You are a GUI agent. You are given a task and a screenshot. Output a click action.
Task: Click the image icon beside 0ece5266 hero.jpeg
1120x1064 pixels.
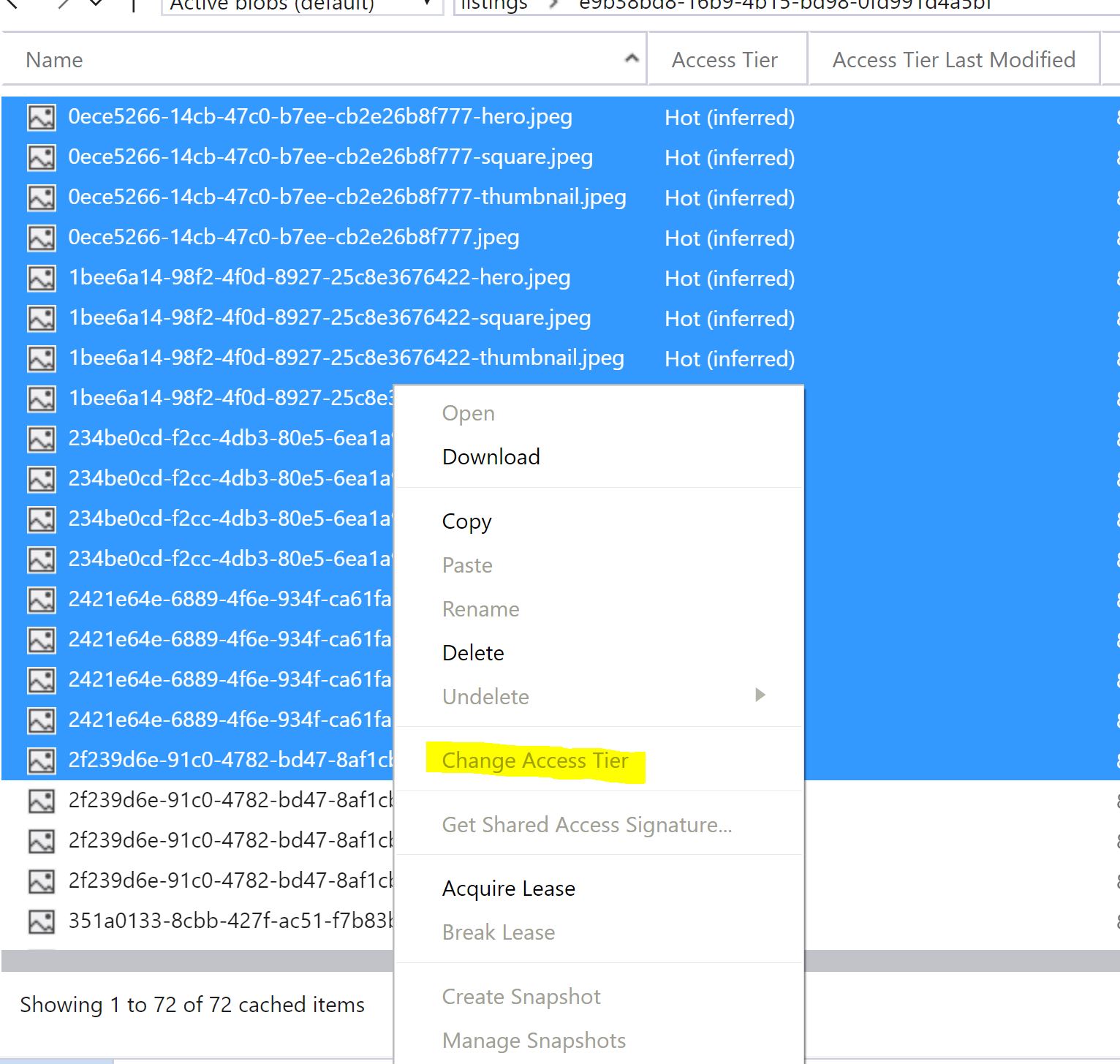coord(42,117)
